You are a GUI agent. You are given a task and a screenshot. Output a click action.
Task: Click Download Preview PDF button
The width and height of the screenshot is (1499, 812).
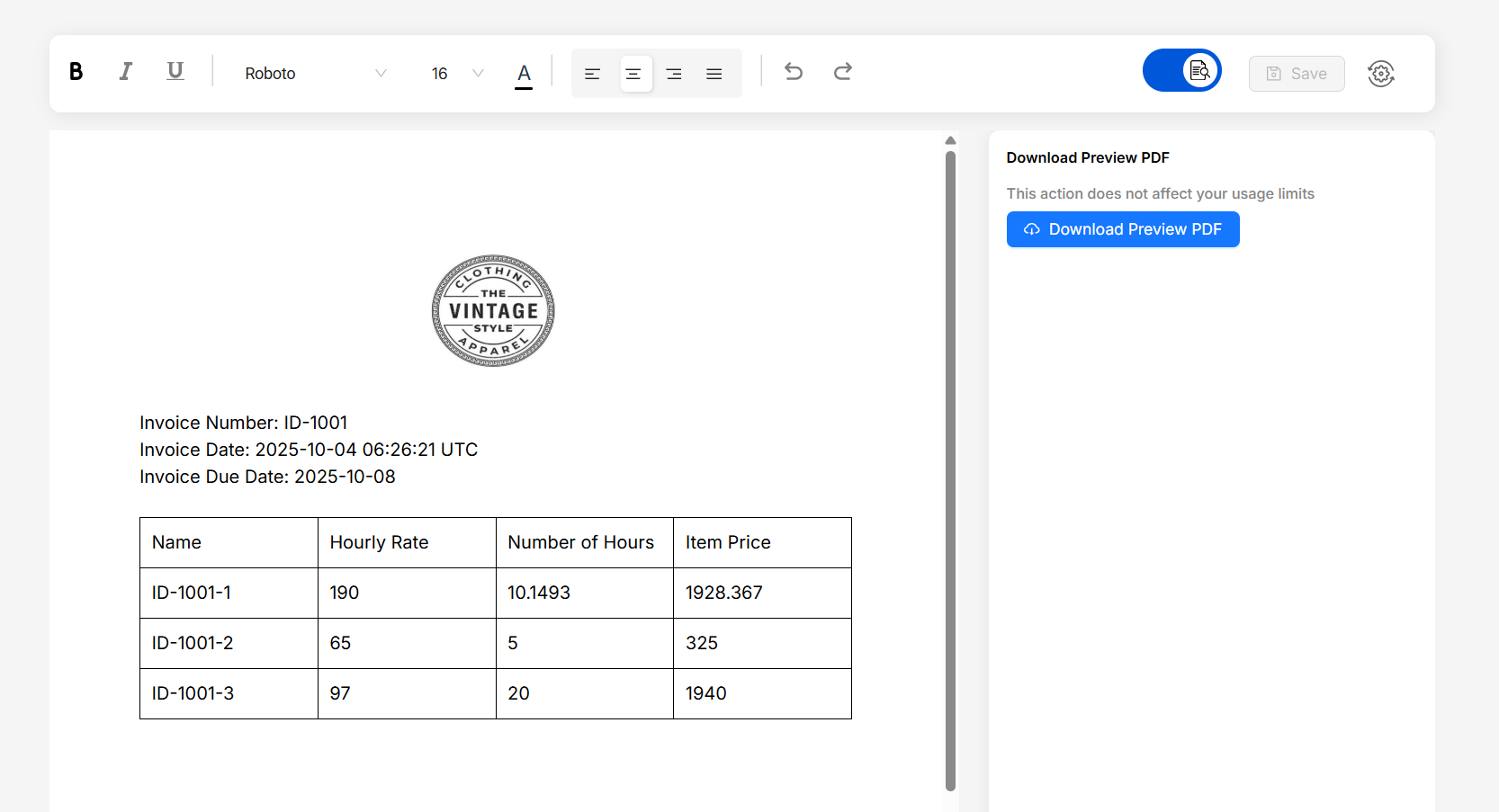[1123, 229]
